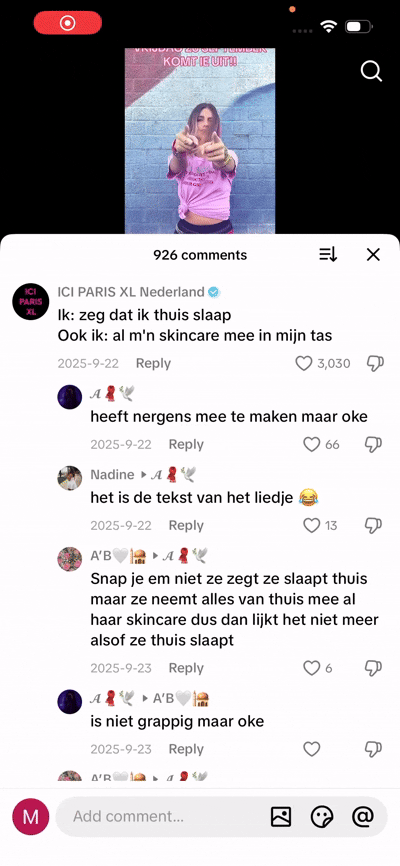Open Nadine's profile name link
Image resolution: width=400 pixels, height=866 pixels.
[x=112, y=474]
